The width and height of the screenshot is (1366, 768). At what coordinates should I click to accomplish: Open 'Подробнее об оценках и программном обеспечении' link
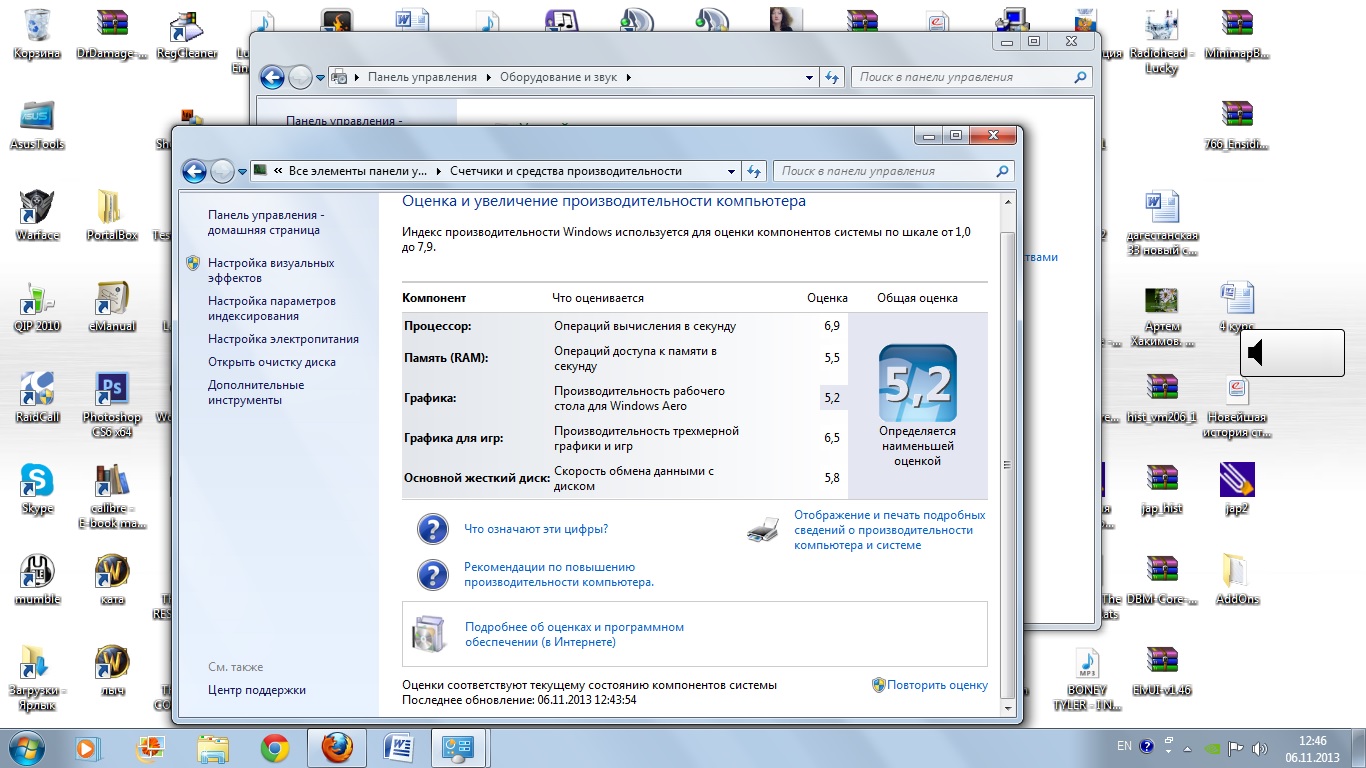(x=574, y=634)
